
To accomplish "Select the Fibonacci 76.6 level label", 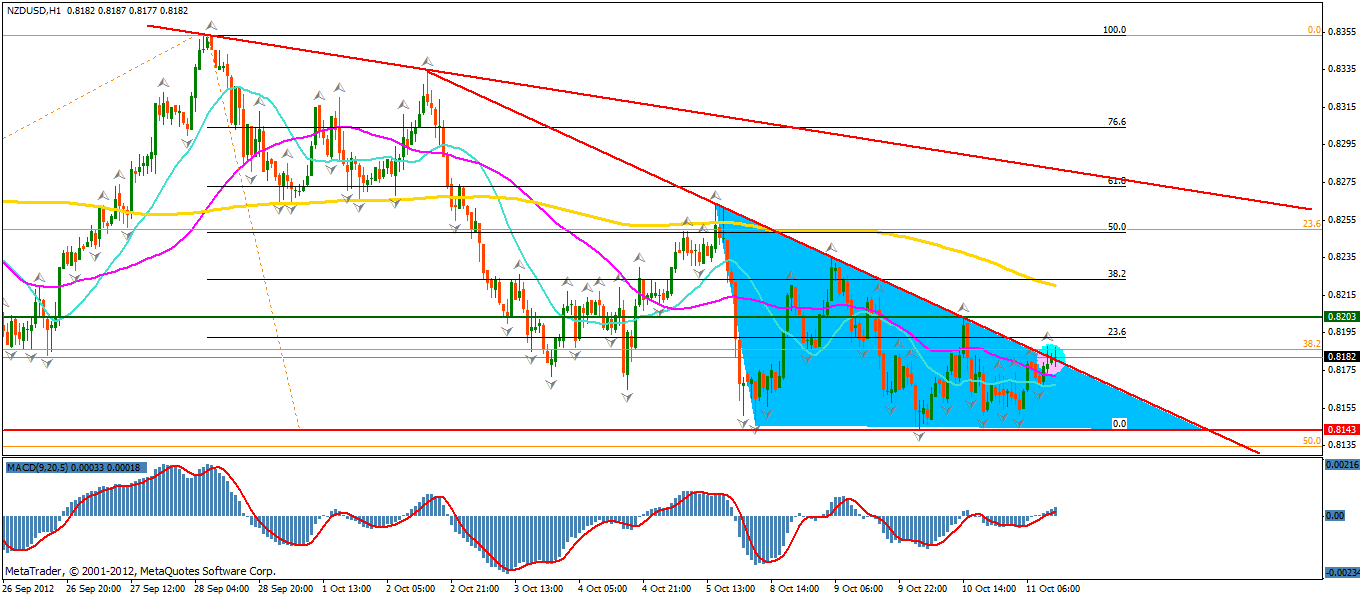I will click(x=1116, y=122).
